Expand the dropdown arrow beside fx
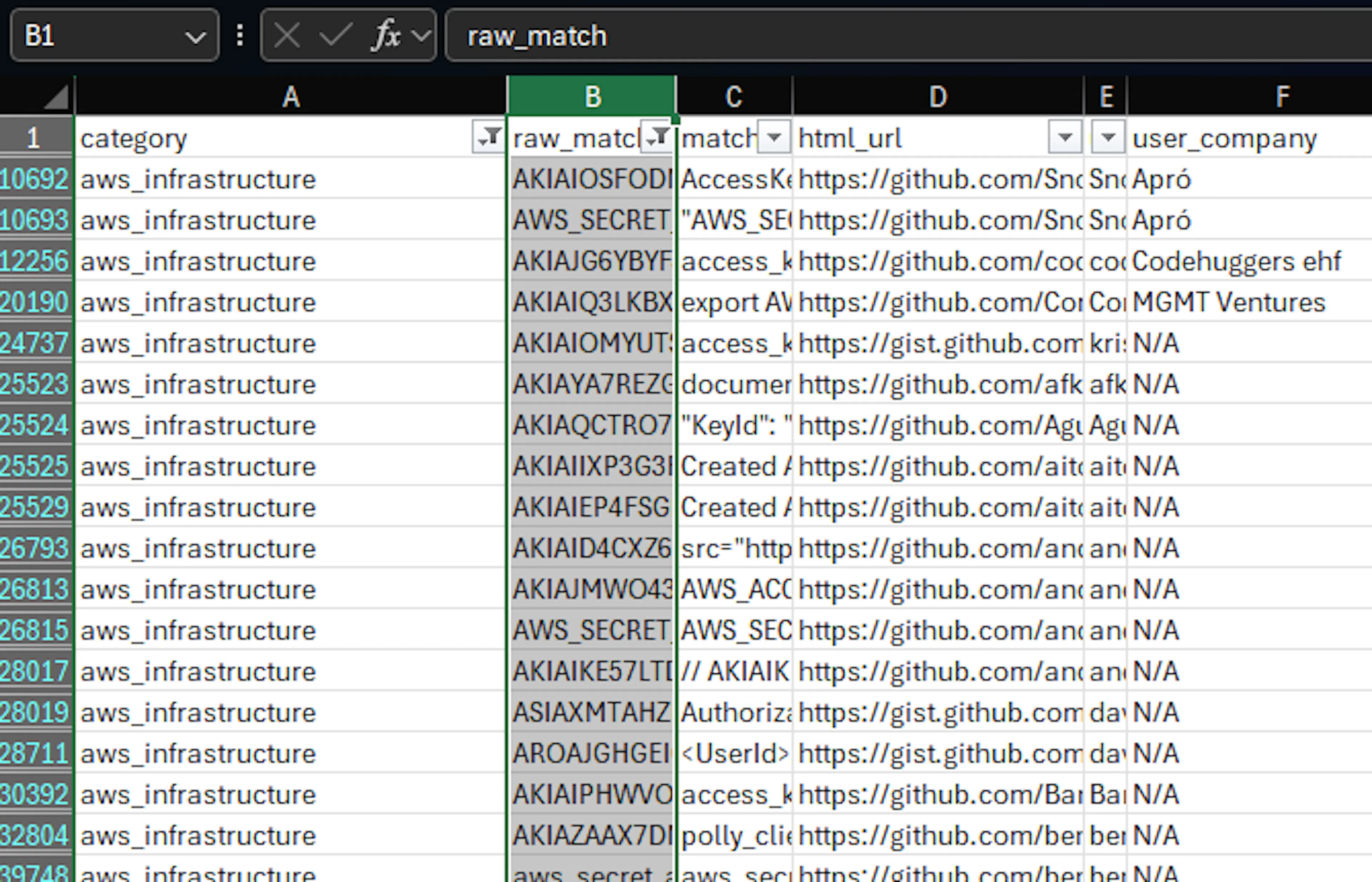The width and height of the screenshot is (1372, 882). click(422, 37)
